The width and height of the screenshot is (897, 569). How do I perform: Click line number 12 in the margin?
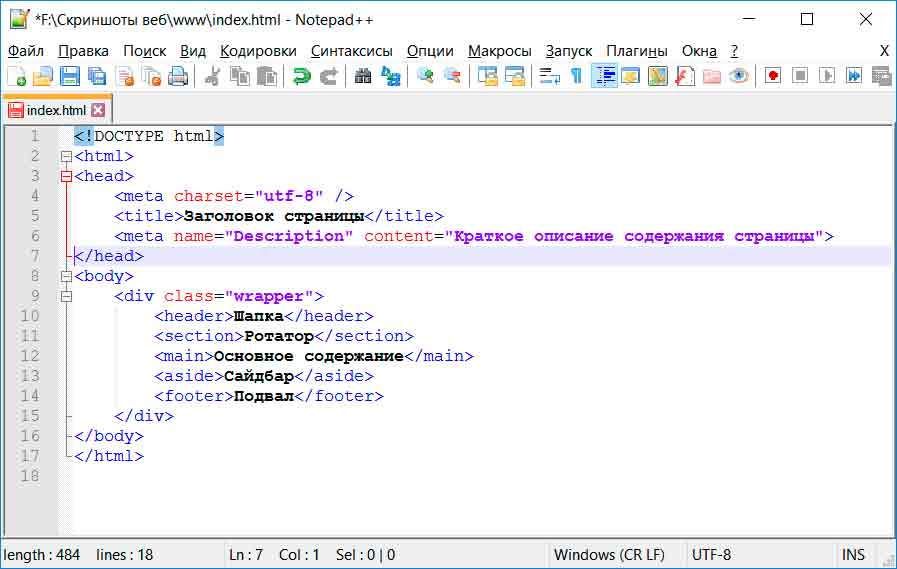coord(30,356)
